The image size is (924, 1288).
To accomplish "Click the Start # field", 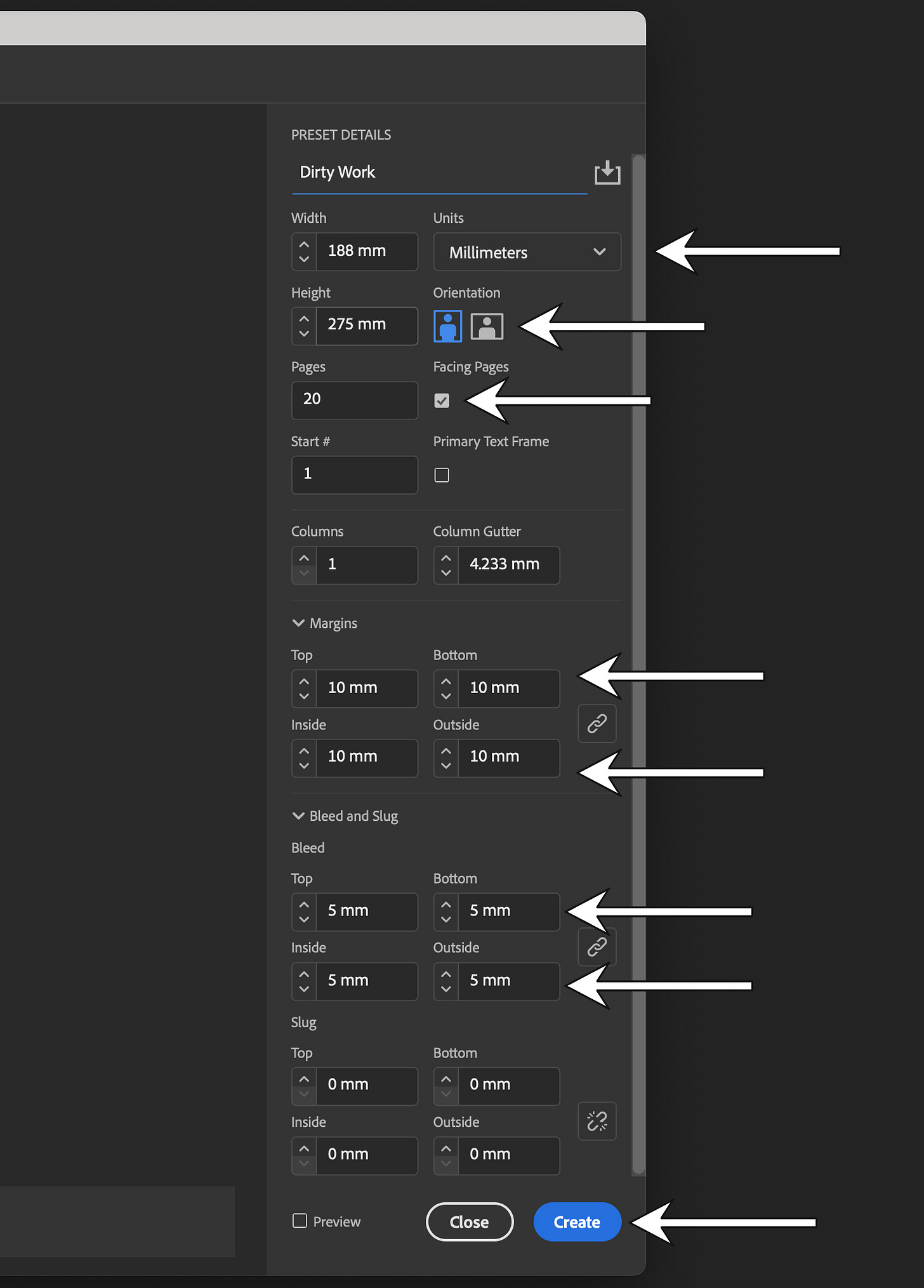I will click(x=355, y=474).
